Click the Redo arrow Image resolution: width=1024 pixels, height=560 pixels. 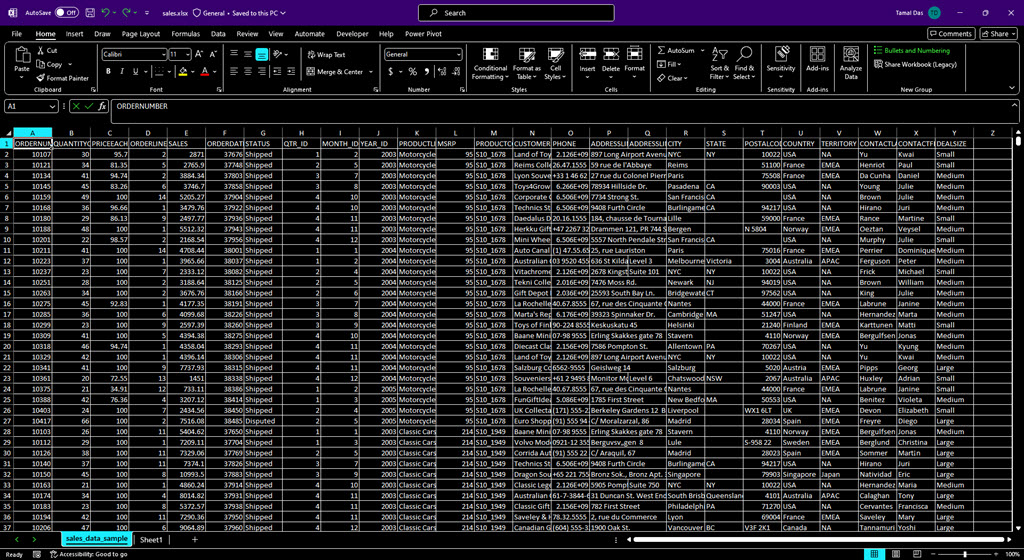pos(127,12)
